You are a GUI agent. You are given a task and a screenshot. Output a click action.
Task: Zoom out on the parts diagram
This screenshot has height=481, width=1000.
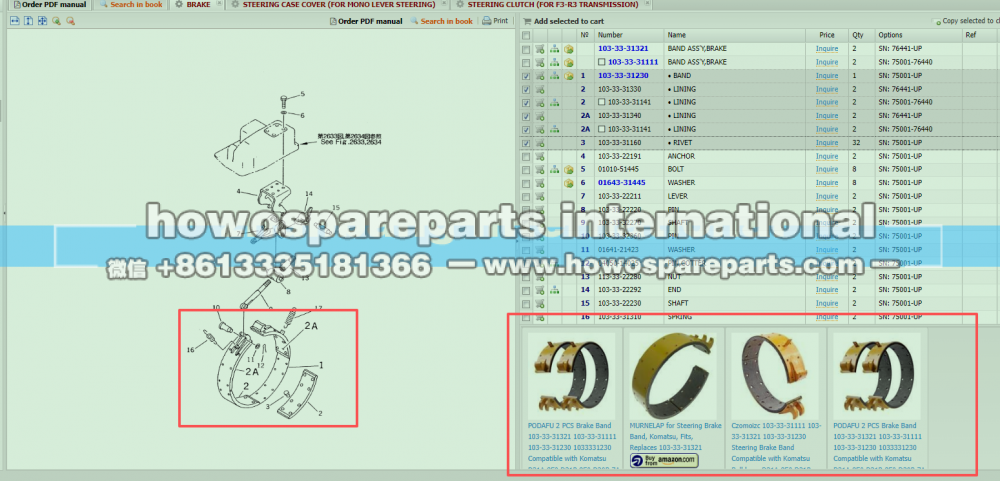tap(70, 20)
